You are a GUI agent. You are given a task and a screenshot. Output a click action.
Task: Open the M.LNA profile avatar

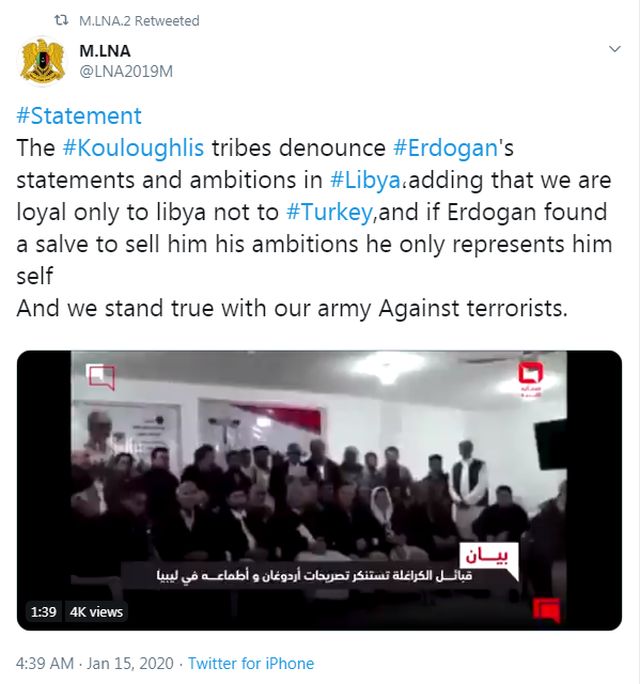point(42,61)
